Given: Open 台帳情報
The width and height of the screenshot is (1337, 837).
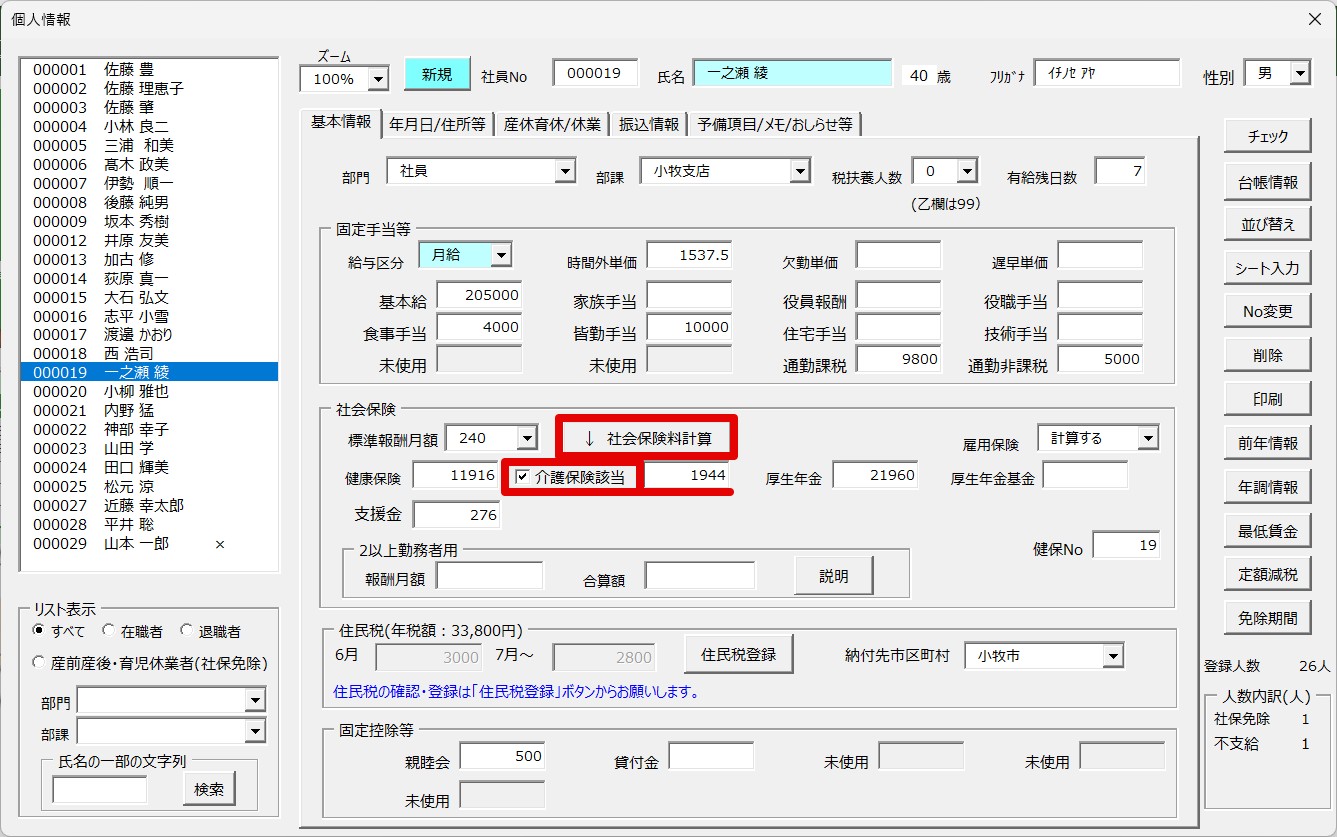Looking at the screenshot, I should (1268, 182).
